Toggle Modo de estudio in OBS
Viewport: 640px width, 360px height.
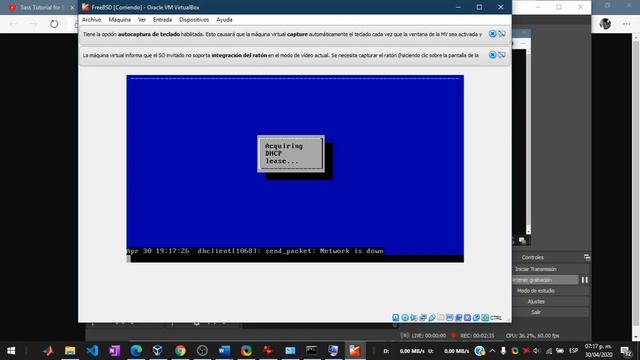536,291
